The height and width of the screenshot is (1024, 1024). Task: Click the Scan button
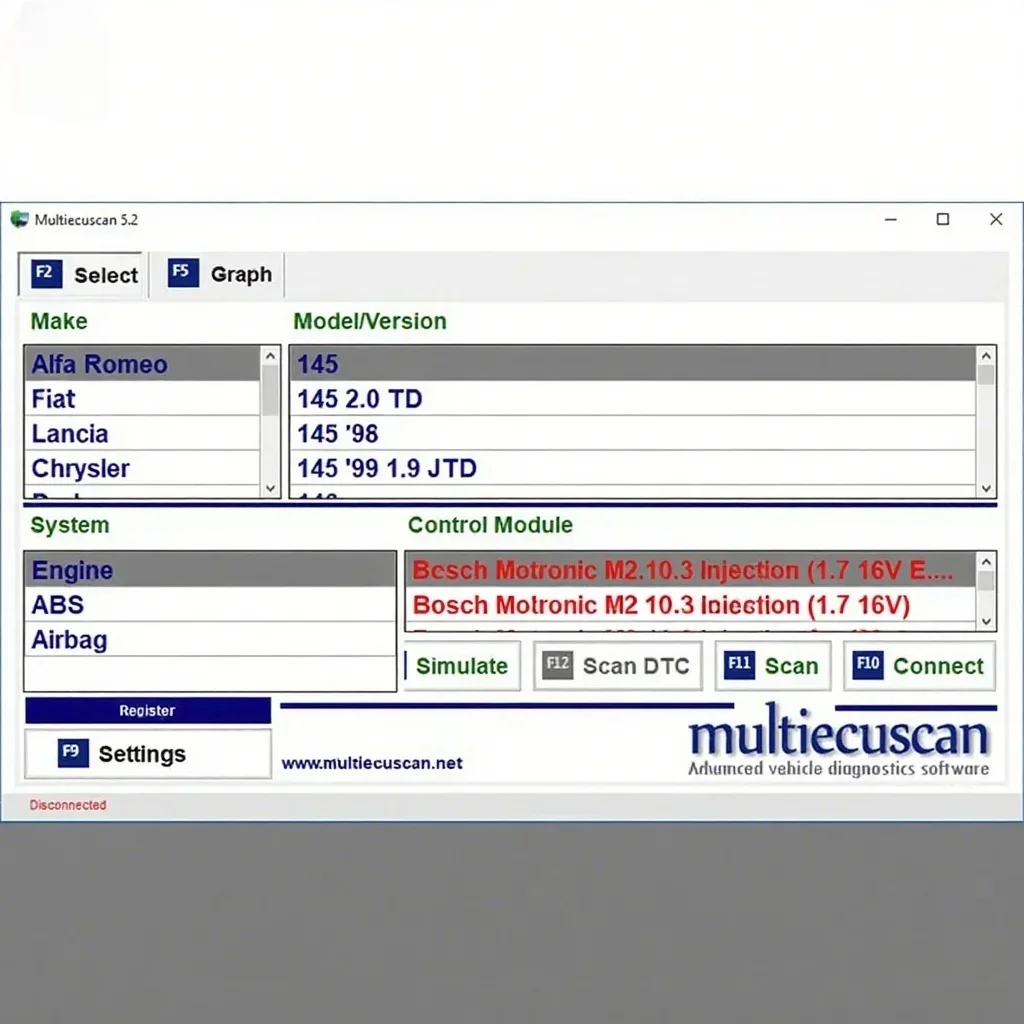(773, 665)
